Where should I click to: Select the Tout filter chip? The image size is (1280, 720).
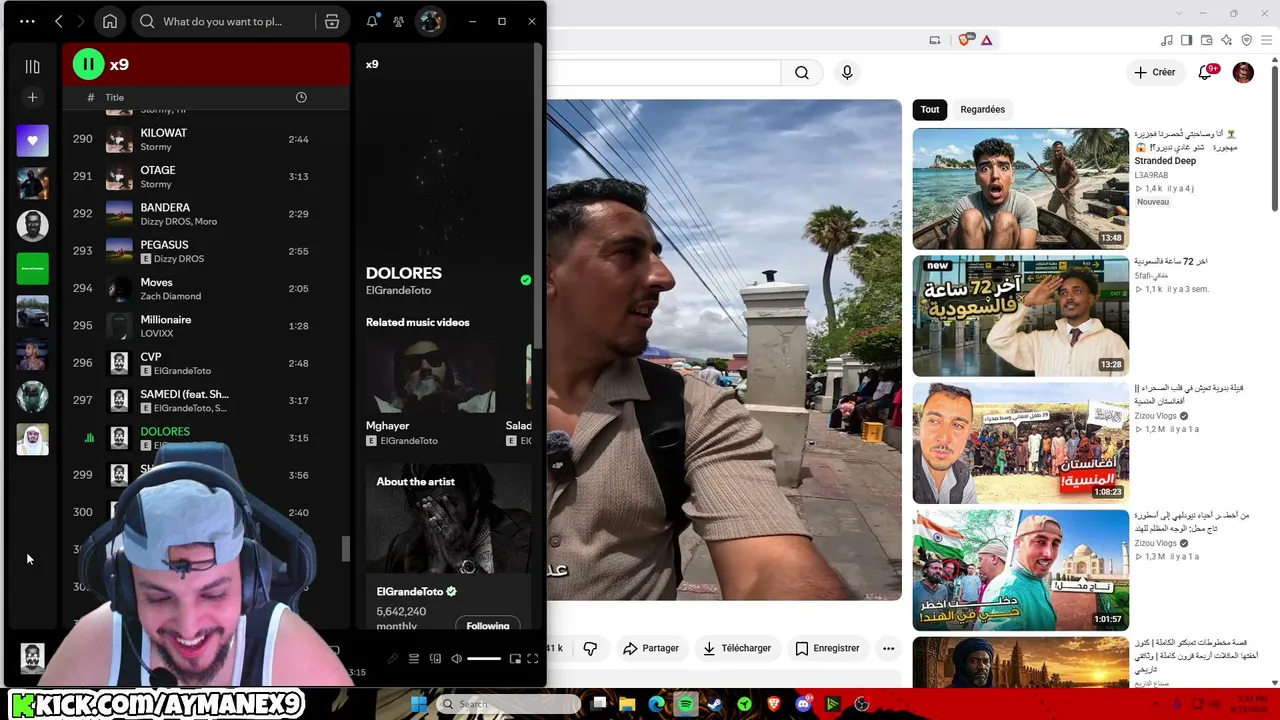[930, 109]
